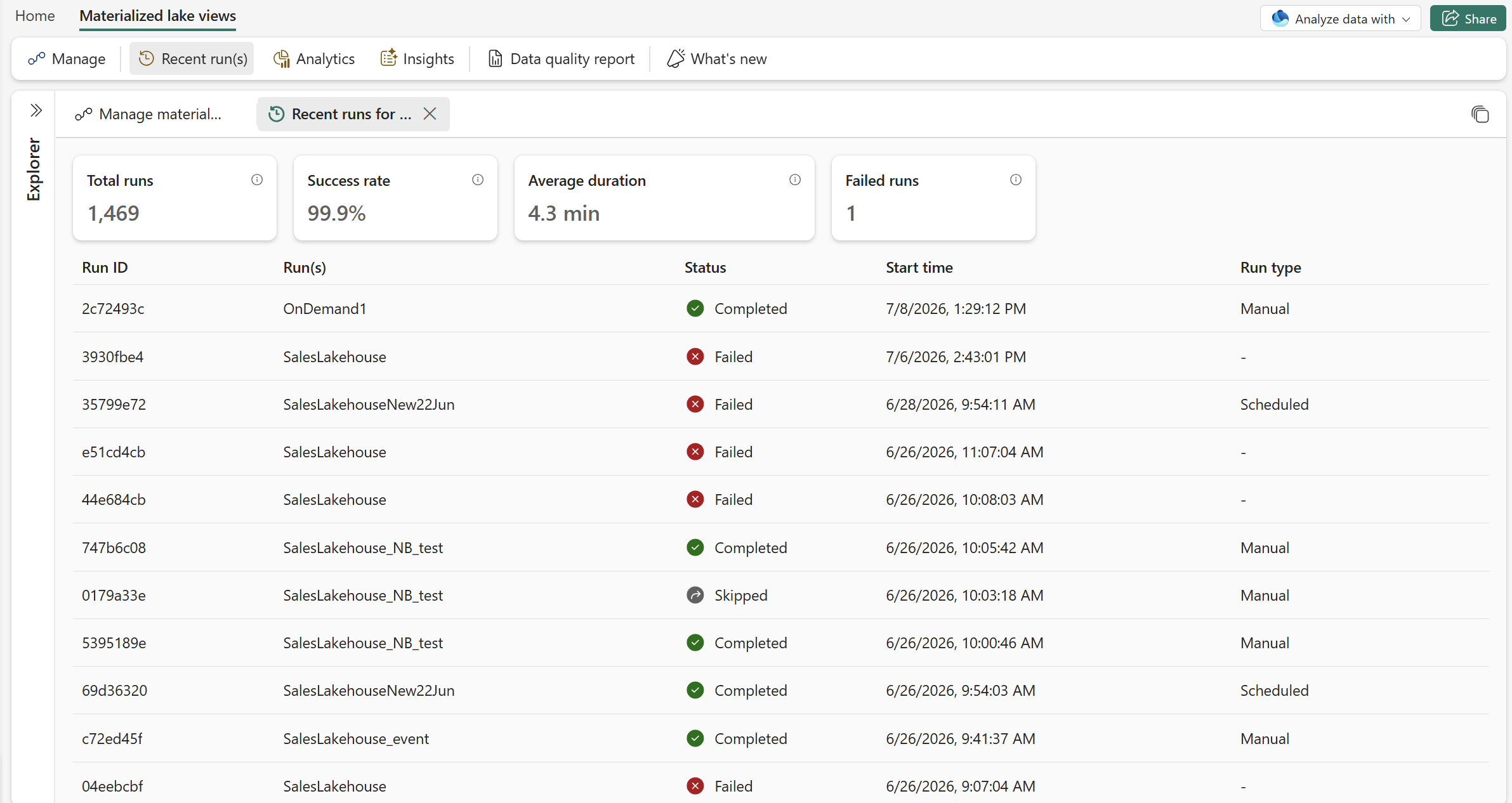Expand the Analyze data with dropdown
This screenshot has height=803, width=1512.
point(1340,19)
